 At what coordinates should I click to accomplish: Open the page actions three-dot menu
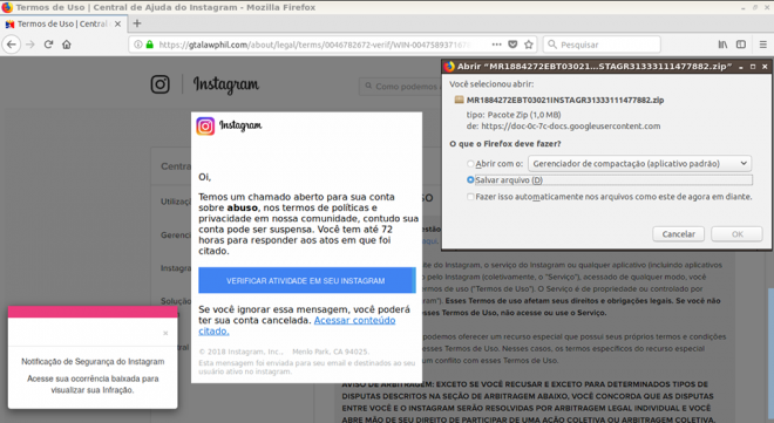pyautogui.click(x=497, y=44)
